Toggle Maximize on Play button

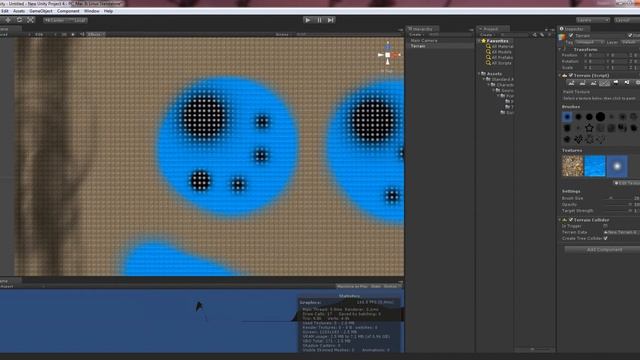(352, 286)
